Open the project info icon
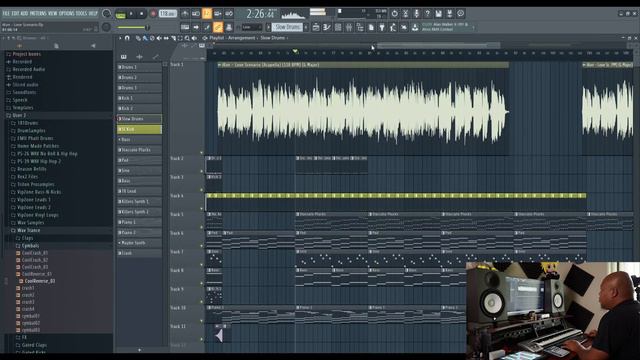This screenshot has height=360, width=640. (x=460, y=13)
